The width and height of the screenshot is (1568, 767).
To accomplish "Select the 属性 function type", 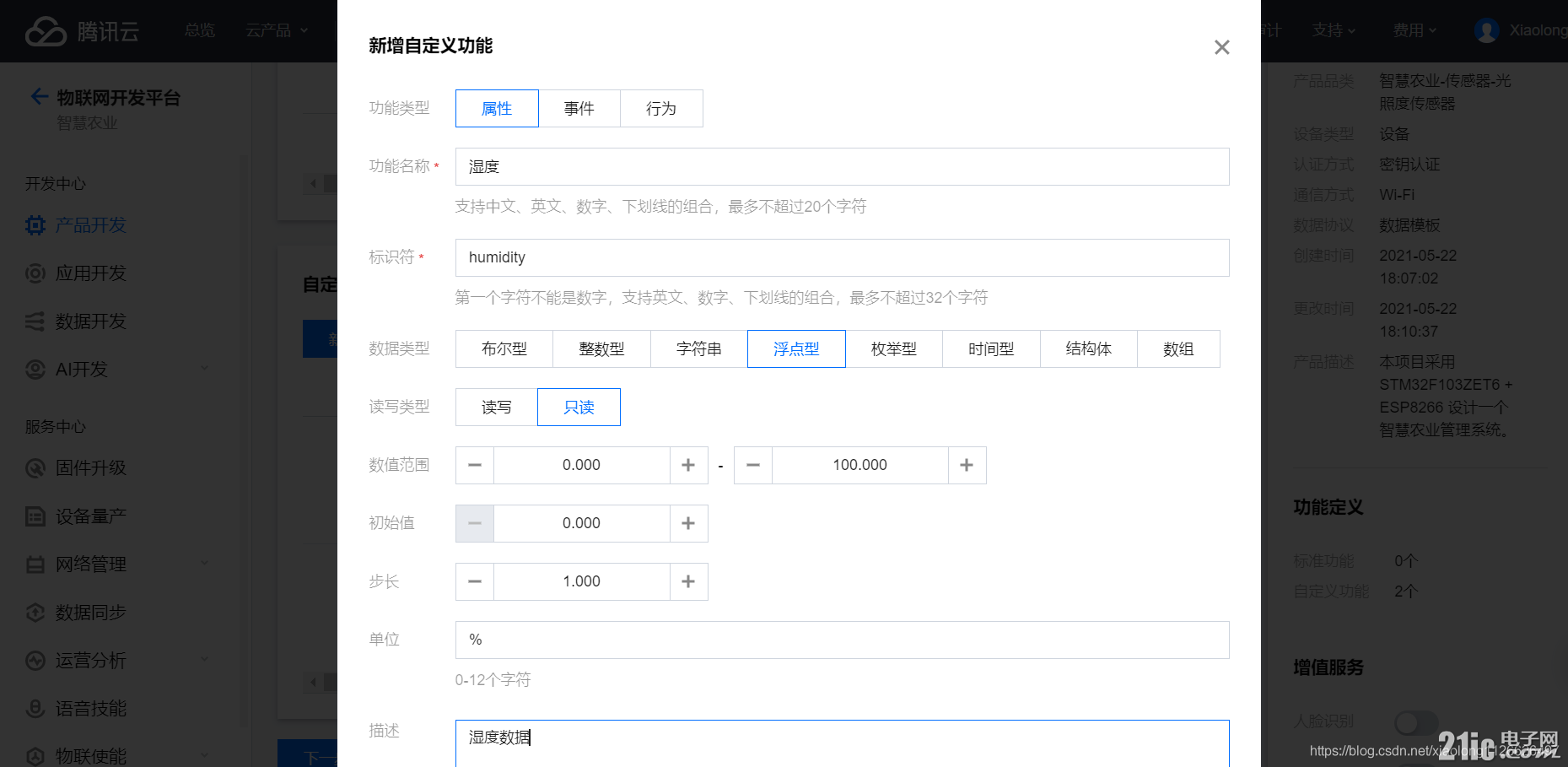I will pos(497,109).
